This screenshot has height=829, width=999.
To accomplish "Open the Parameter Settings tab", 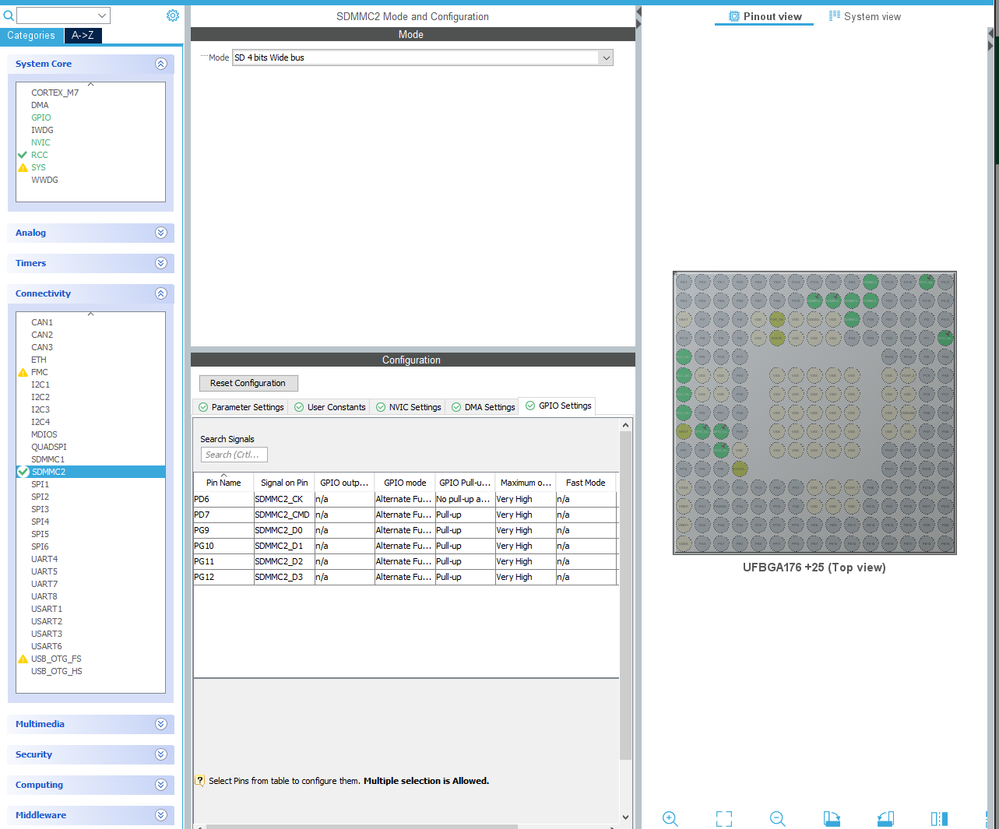I will click(x=241, y=407).
